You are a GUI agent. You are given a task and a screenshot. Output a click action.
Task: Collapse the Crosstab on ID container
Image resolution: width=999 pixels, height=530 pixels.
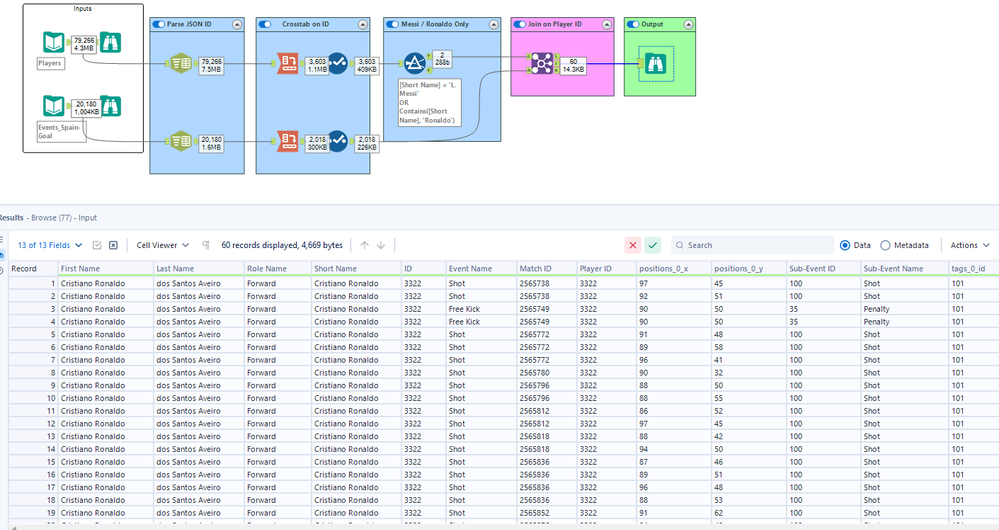pyautogui.click(x=363, y=24)
